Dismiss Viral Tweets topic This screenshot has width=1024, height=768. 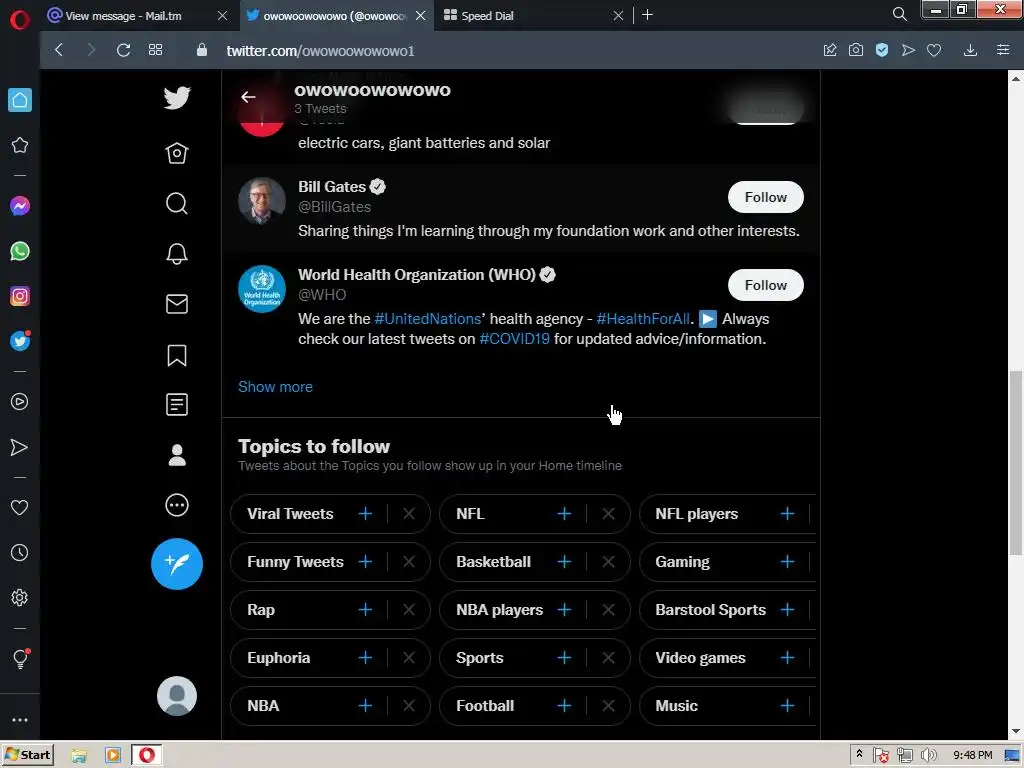[409, 514]
